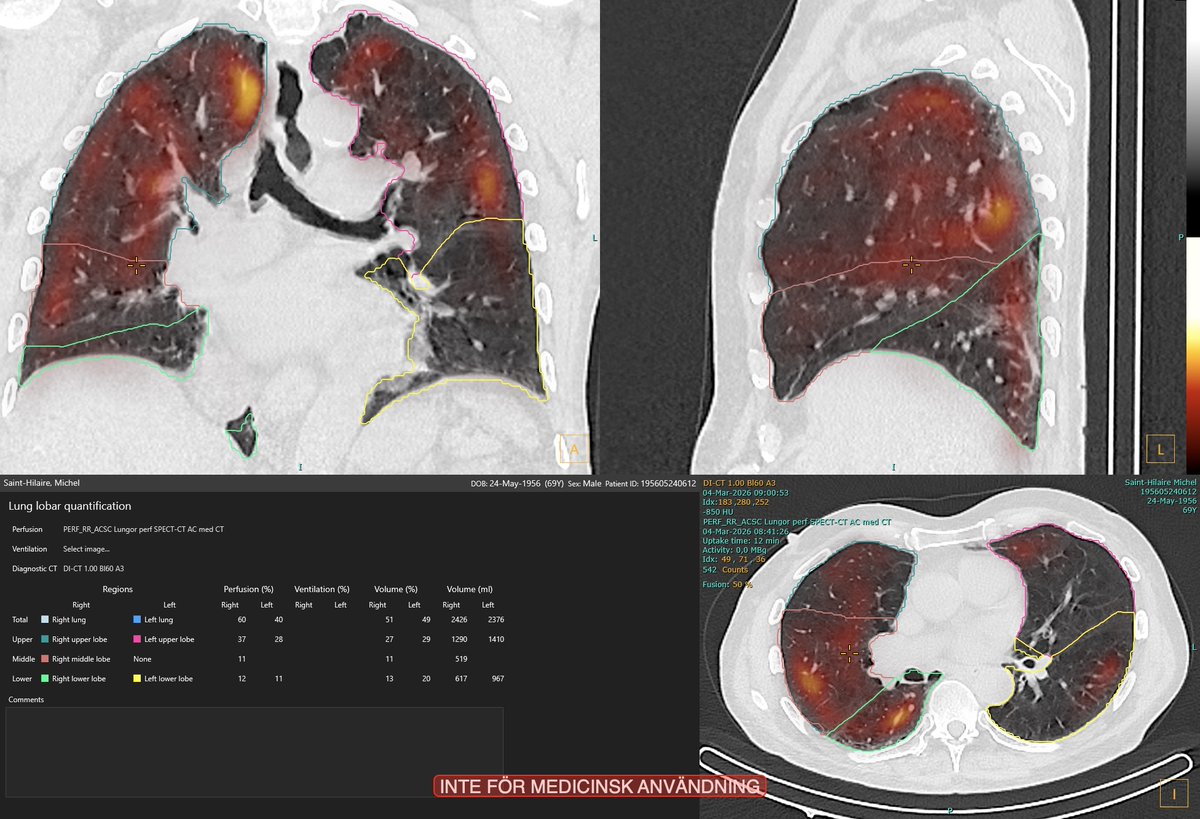
Task: Click the orientation cube marked I in axial view
Action: [1173, 794]
